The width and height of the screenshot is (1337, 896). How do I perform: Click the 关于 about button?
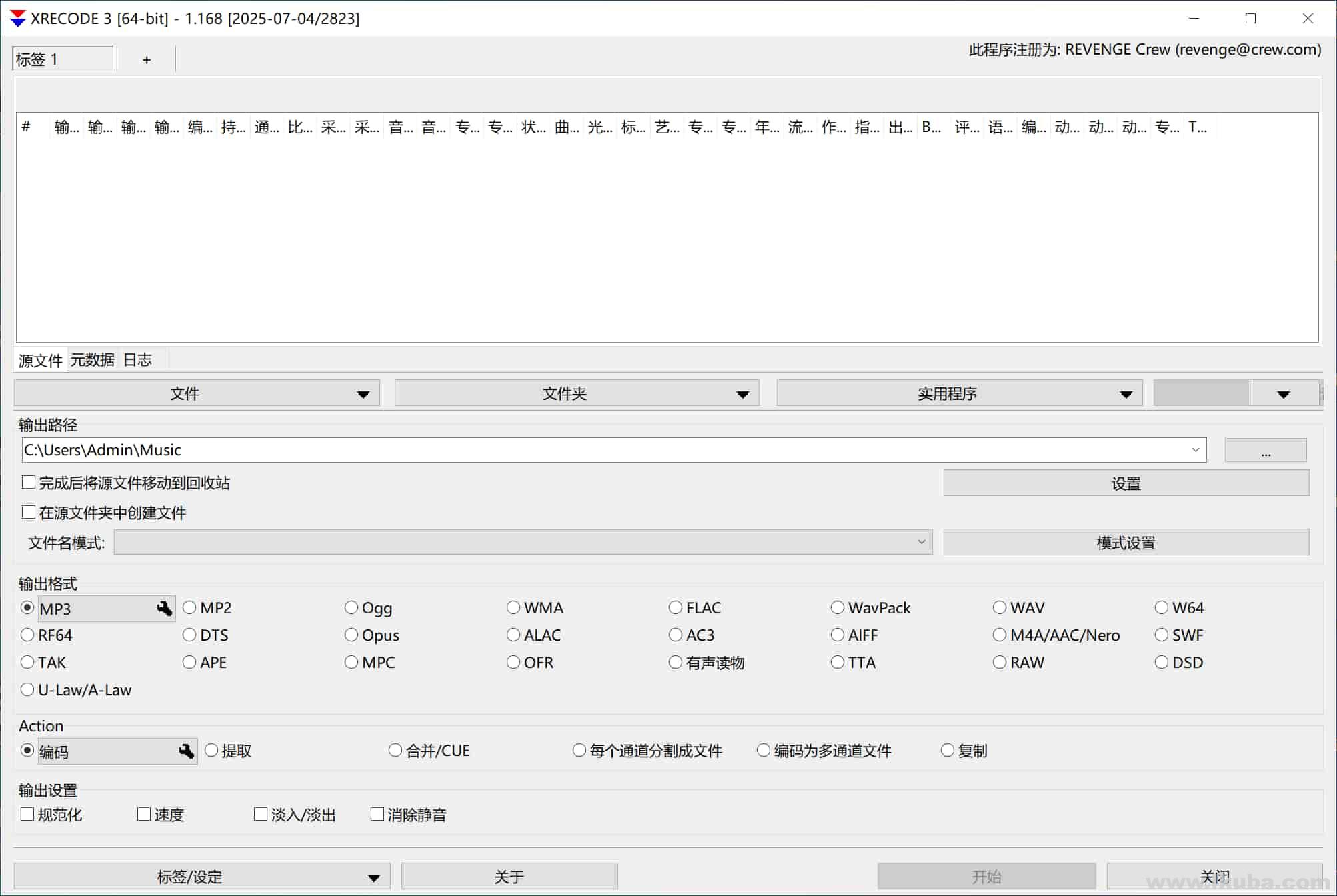509,876
